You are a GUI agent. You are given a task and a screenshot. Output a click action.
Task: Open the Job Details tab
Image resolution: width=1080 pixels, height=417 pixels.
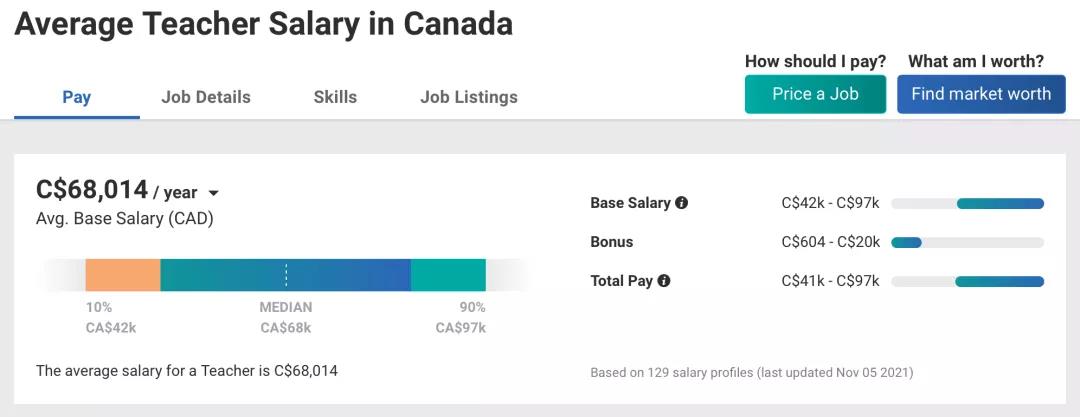(x=206, y=97)
